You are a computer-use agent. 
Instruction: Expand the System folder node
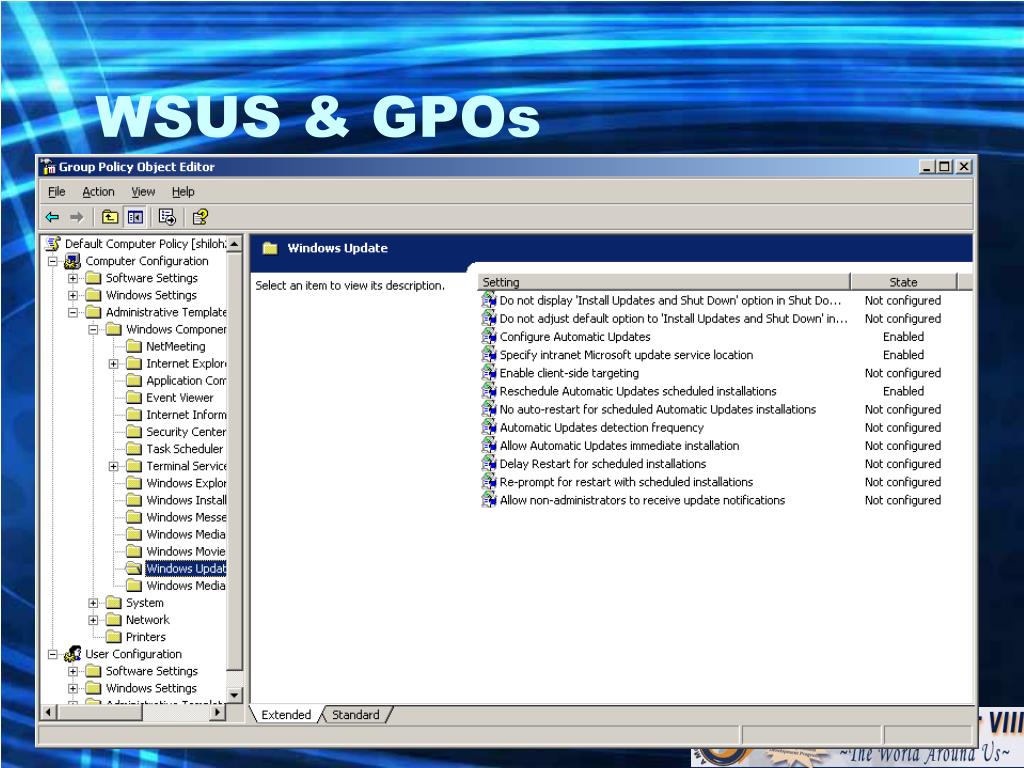(93, 603)
